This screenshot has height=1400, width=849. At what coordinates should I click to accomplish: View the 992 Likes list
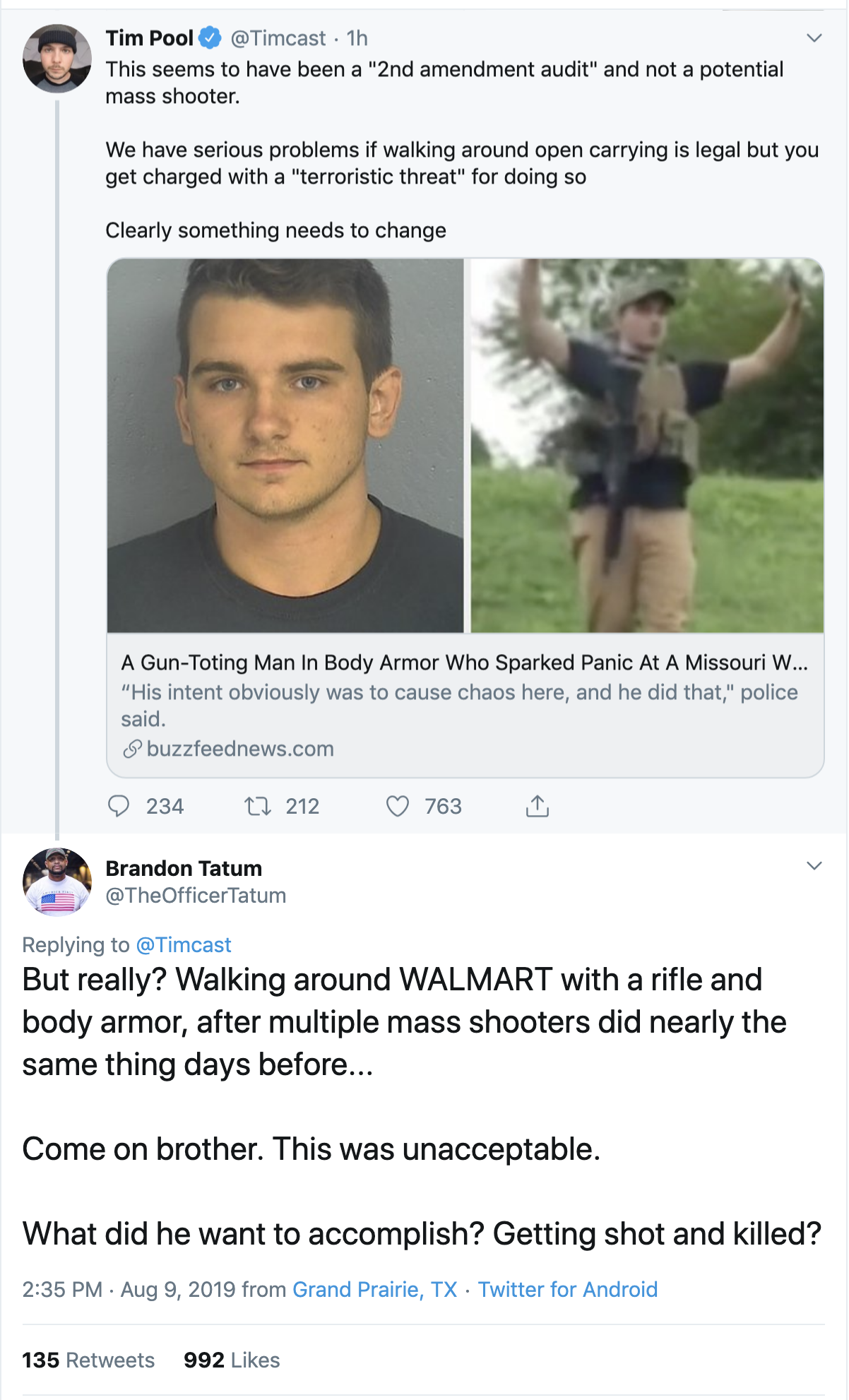coord(232,1360)
